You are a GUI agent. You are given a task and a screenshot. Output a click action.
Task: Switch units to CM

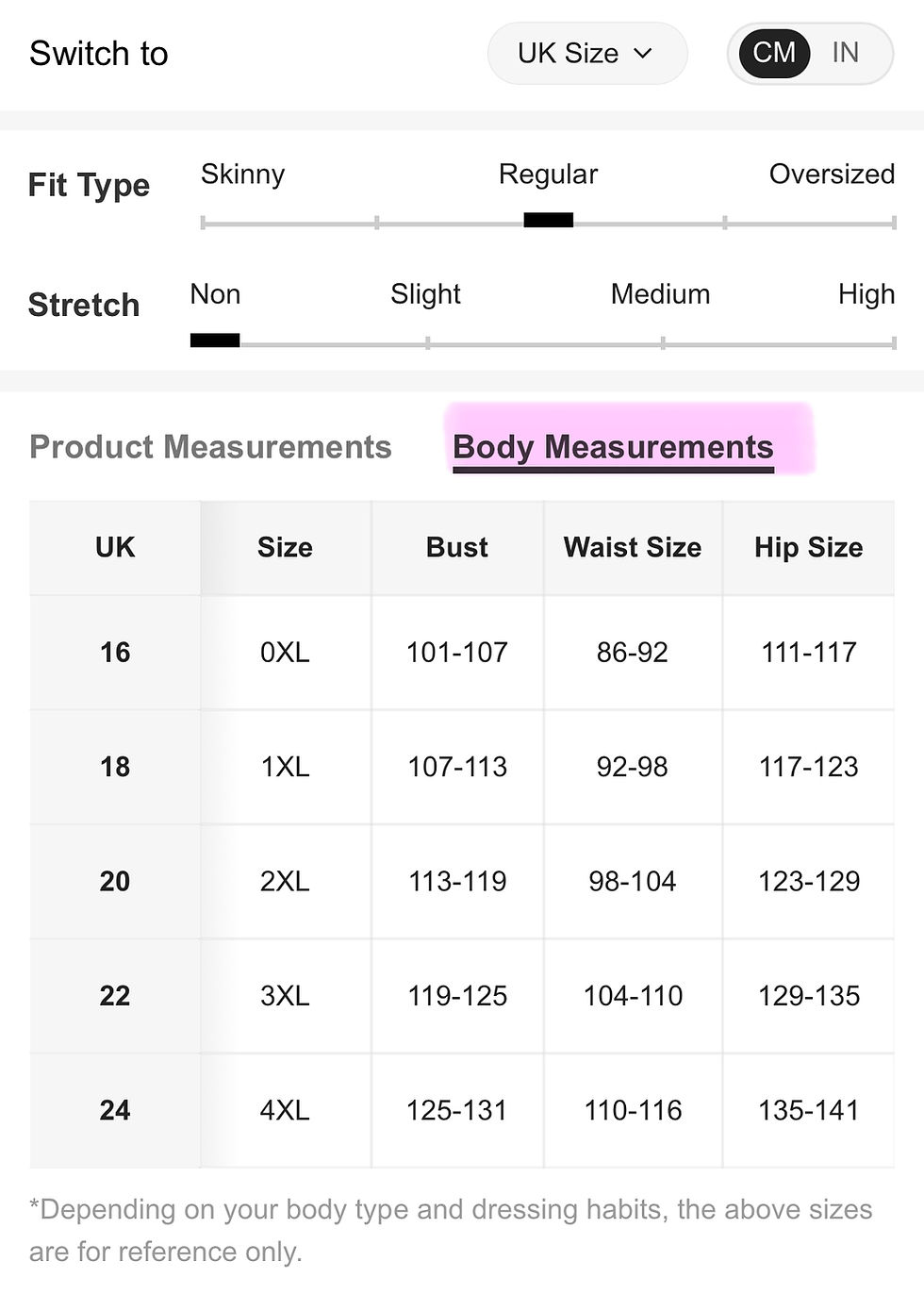(774, 53)
